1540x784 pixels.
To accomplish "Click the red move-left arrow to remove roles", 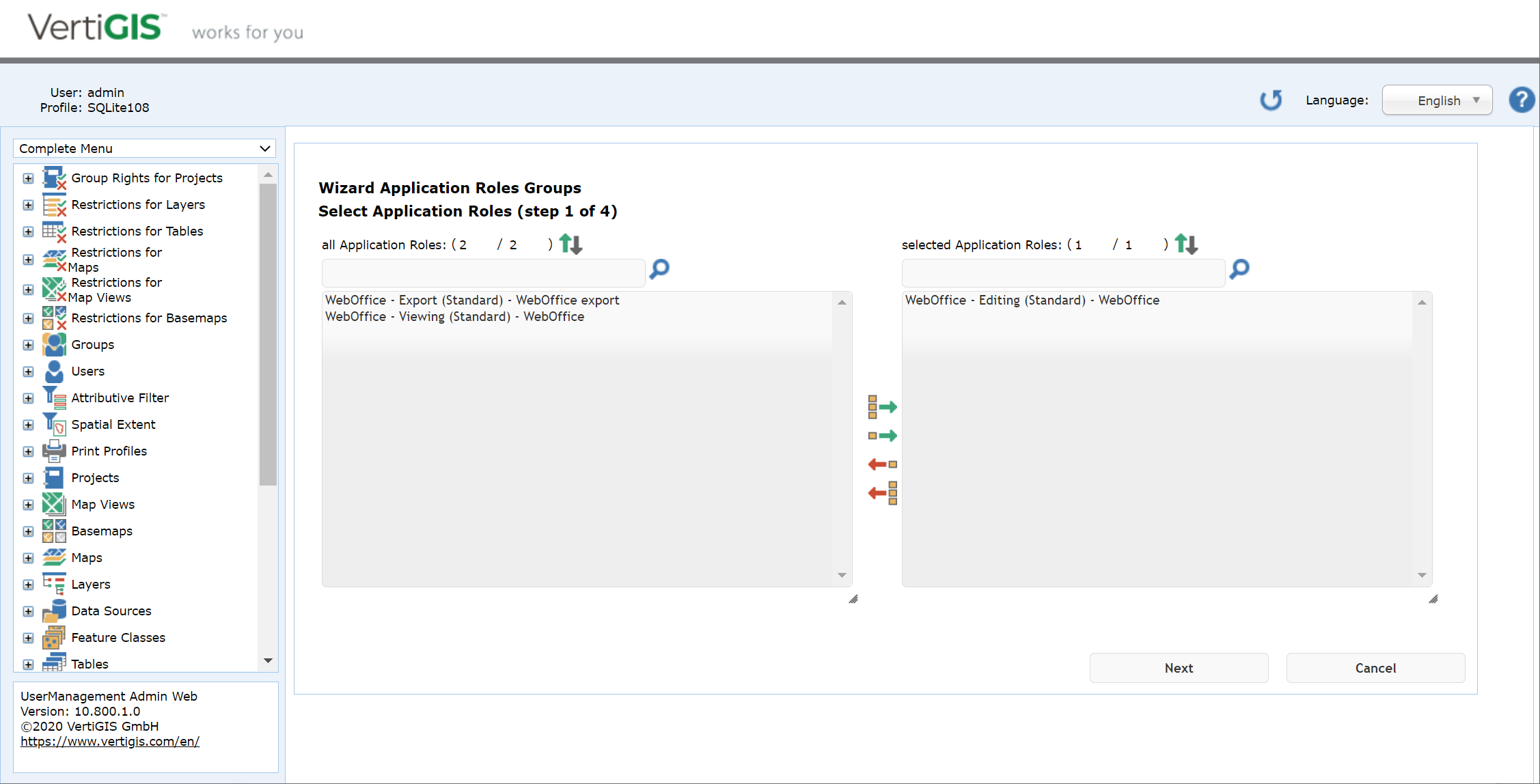I will [x=882, y=464].
